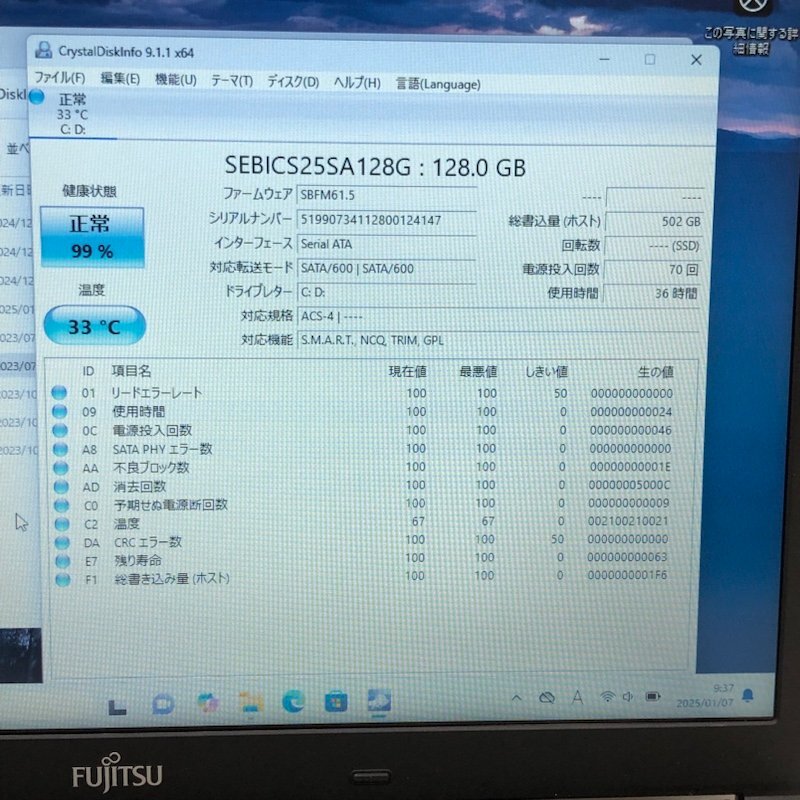This screenshot has width=800, height=800.
Task: Open the chat icon on the taskbar
Action: 163,705
